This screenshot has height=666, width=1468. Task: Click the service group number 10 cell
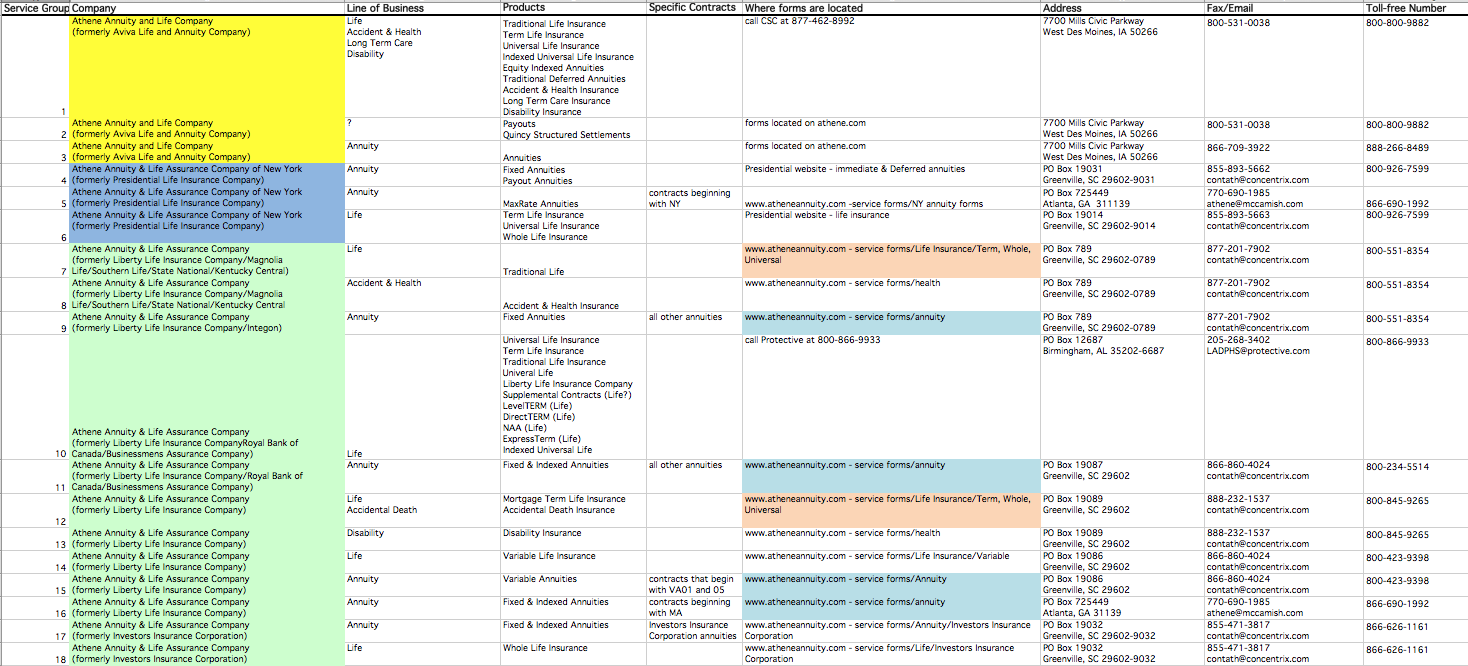[35, 397]
